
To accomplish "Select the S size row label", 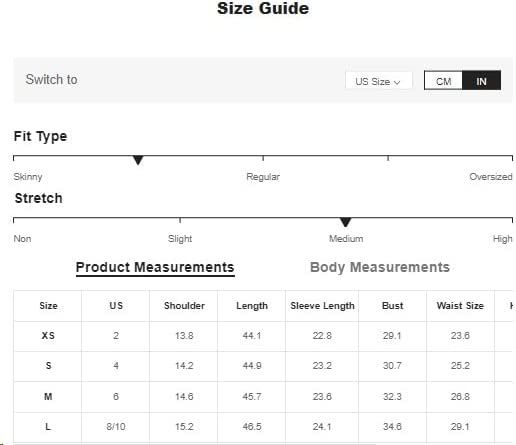I will point(48,366).
